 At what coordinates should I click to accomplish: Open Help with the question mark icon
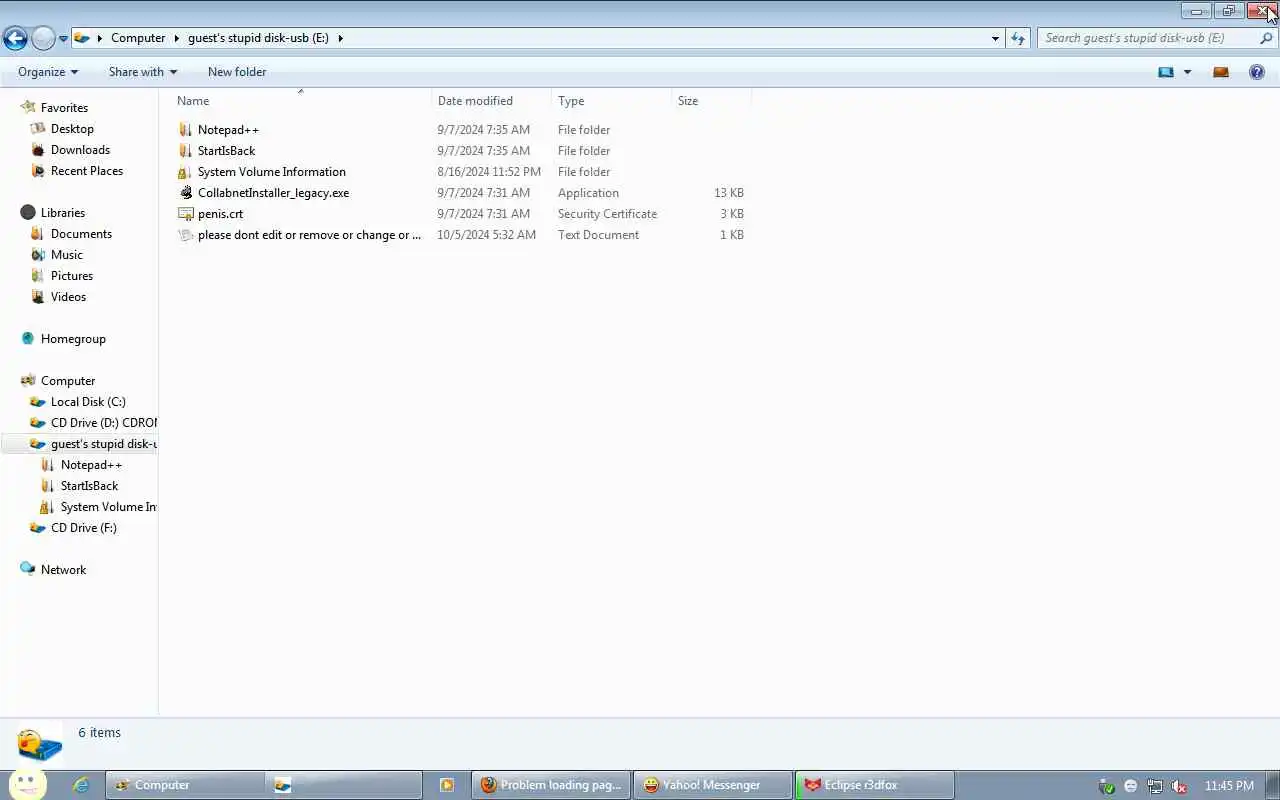[x=1257, y=72]
